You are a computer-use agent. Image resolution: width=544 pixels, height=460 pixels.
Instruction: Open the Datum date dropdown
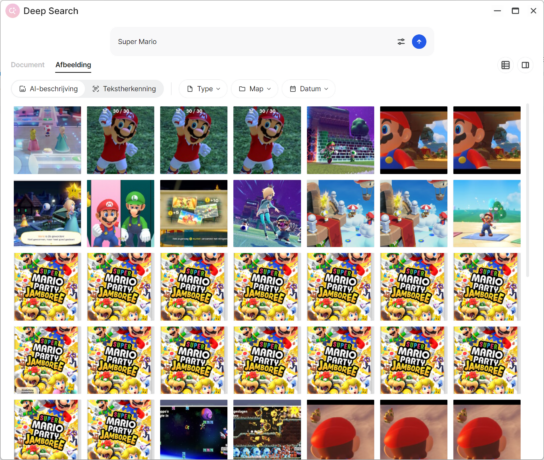tap(308, 89)
